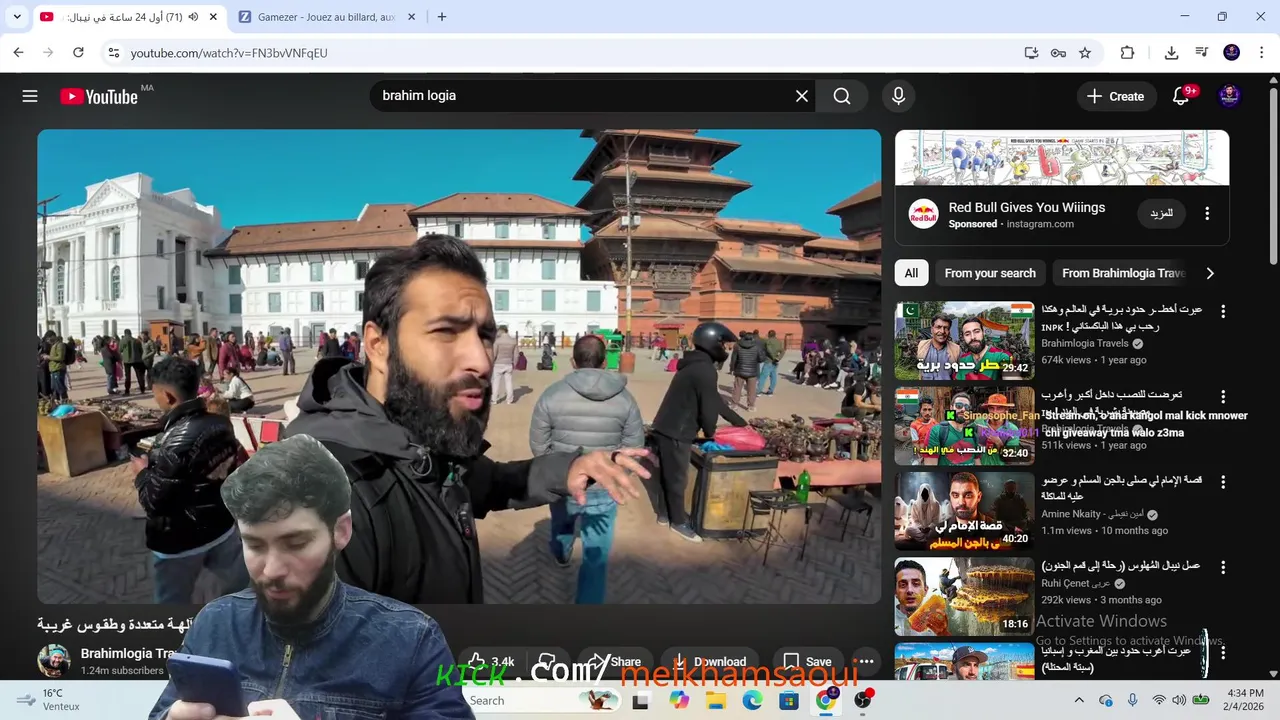The image size is (1280, 720).
Task: Select the address bar URL
Action: tap(229, 53)
